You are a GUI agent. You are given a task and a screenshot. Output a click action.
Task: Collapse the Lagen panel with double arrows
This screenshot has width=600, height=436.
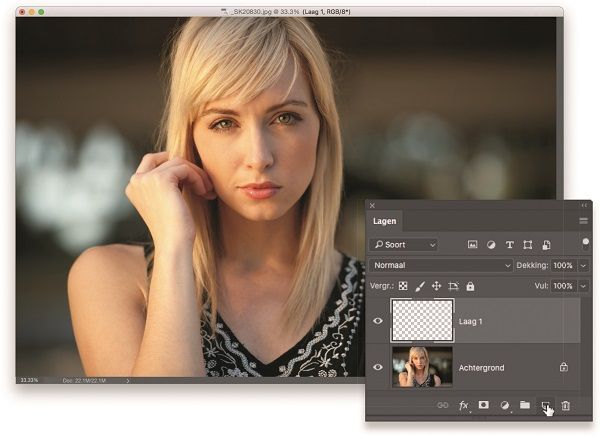(x=584, y=206)
